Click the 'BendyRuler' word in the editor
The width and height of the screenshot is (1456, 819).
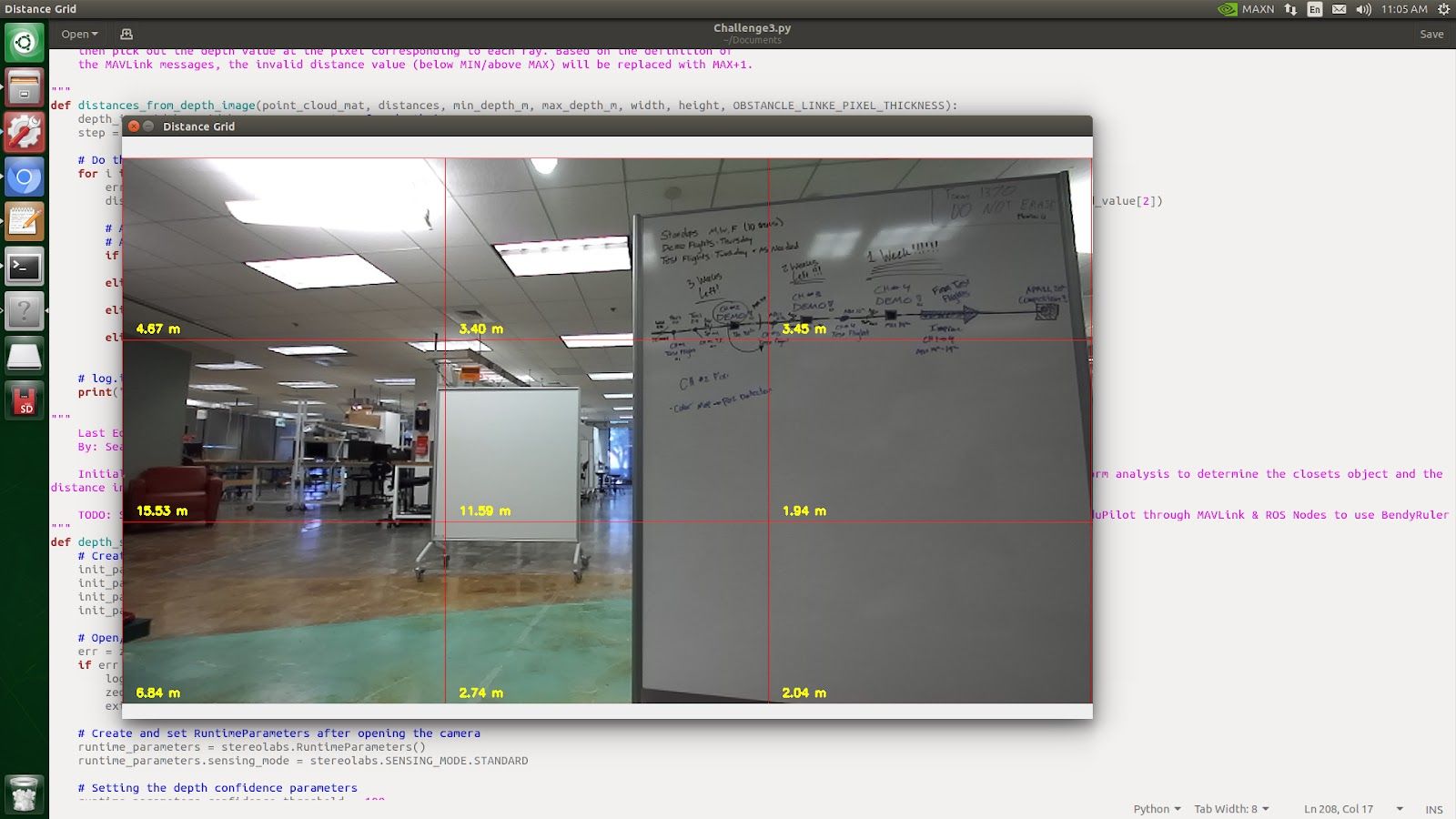point(1415,515)
